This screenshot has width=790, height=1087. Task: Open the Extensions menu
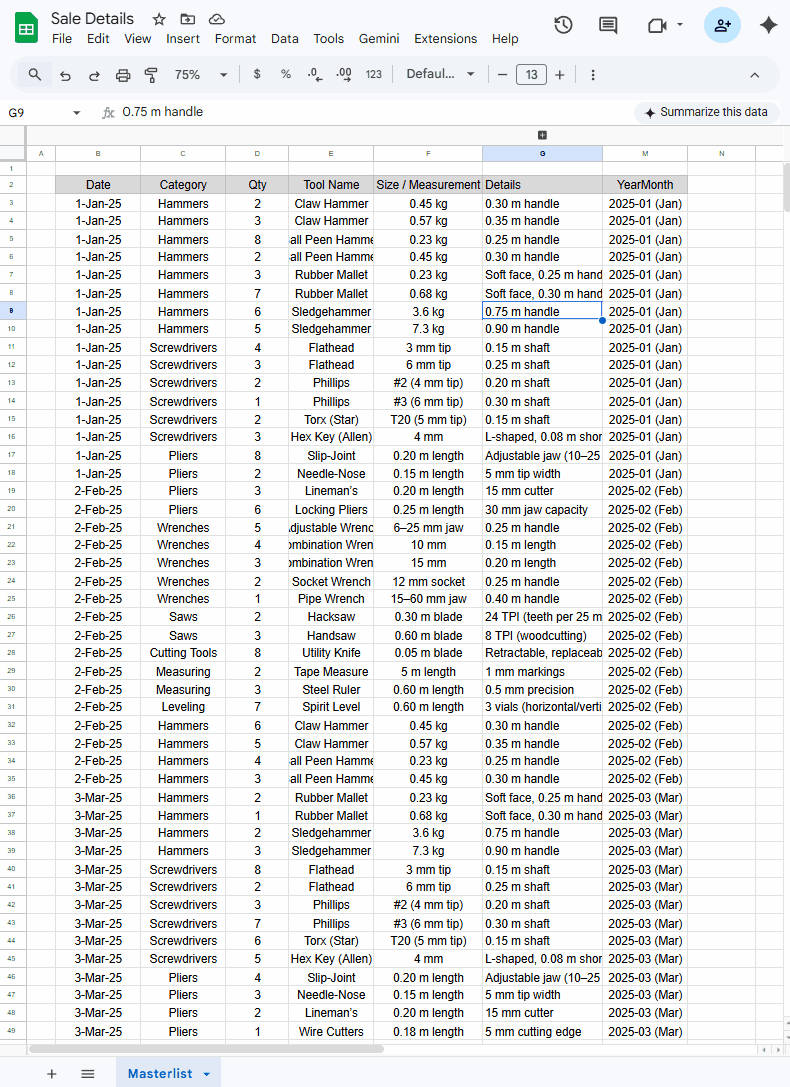point(445,39)
